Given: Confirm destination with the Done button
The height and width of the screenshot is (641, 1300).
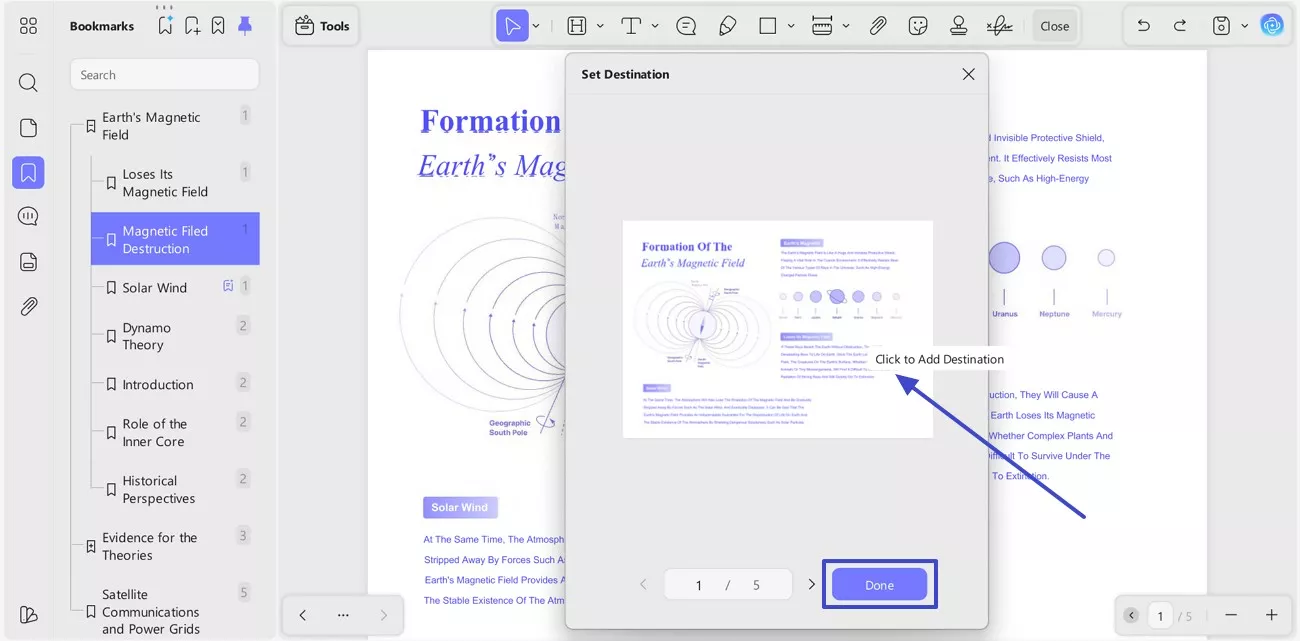Looking at the screenshot, I should tap(879, 584).
